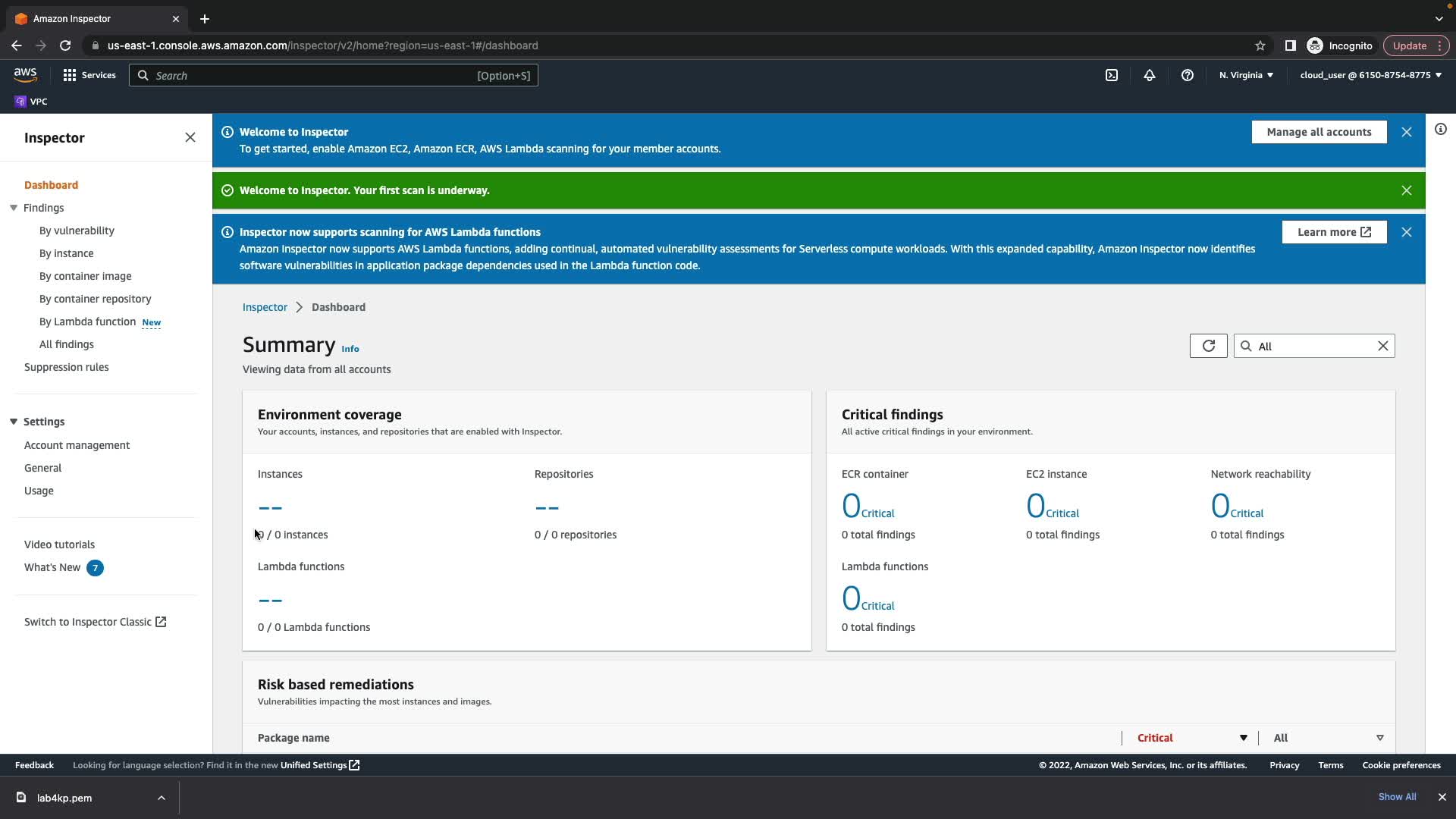Open AWS CloudShell terminal icon
The height and width of the screenshot is (819, 1456).
1112,75
